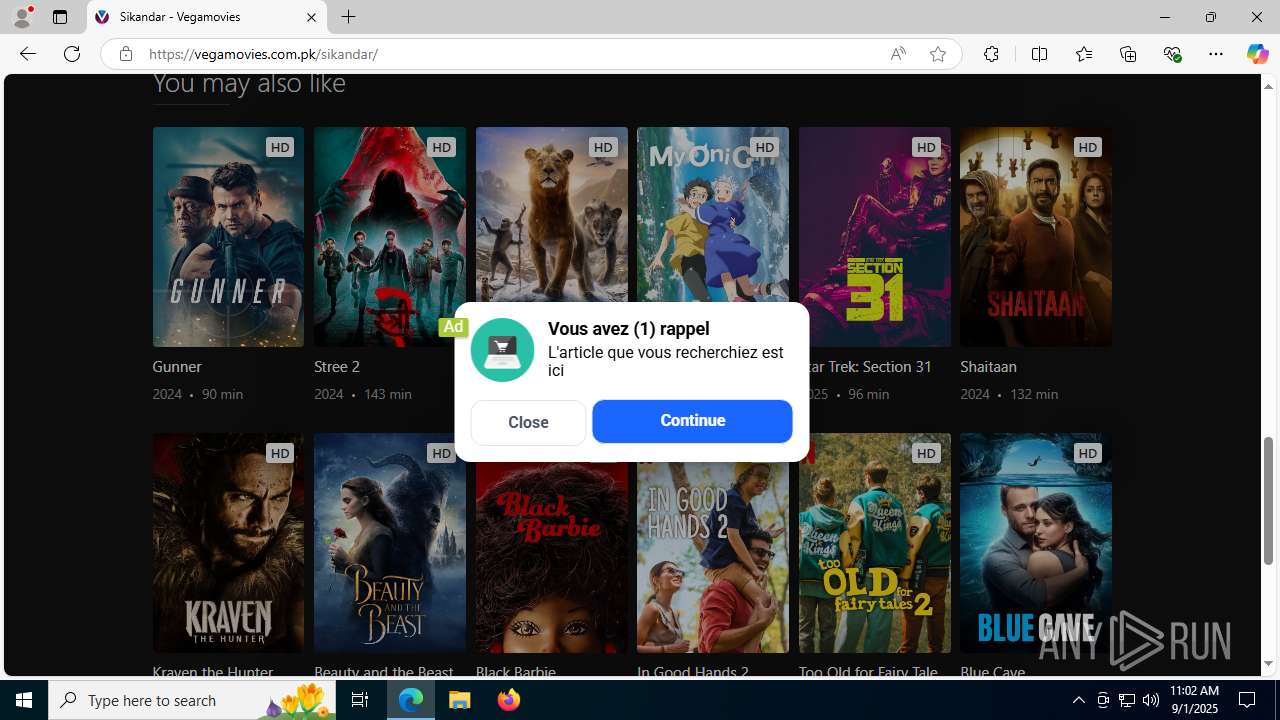Open Copilot sidebar
This screenshot has height=720, width=1280.
(x=1257, y=54)
